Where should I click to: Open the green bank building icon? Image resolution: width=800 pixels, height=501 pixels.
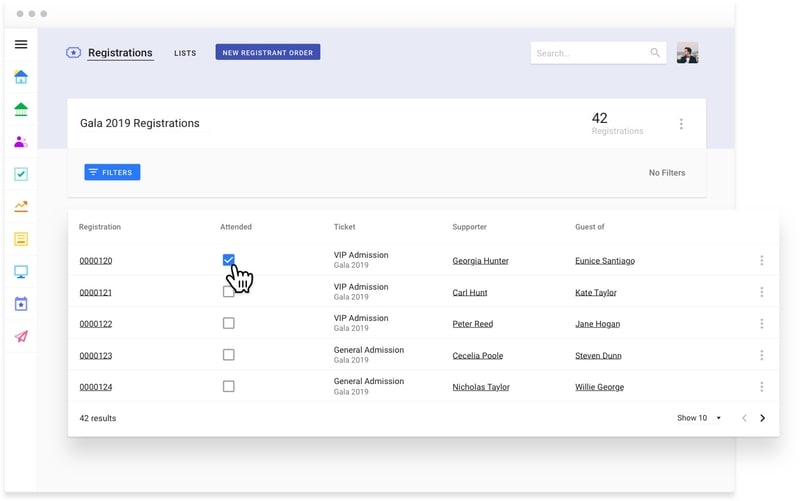21,109
